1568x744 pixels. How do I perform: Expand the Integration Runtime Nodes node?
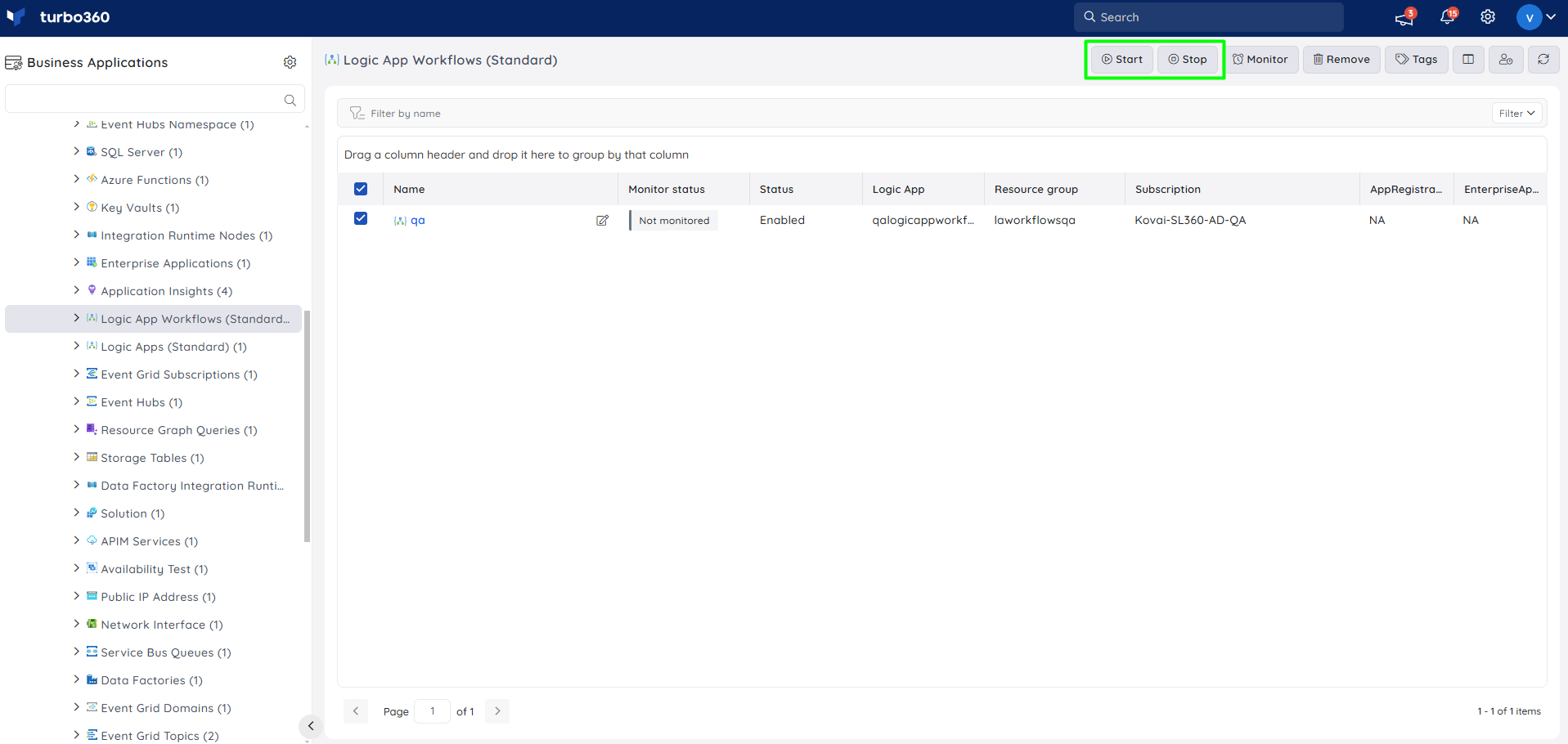click(76, 235)
